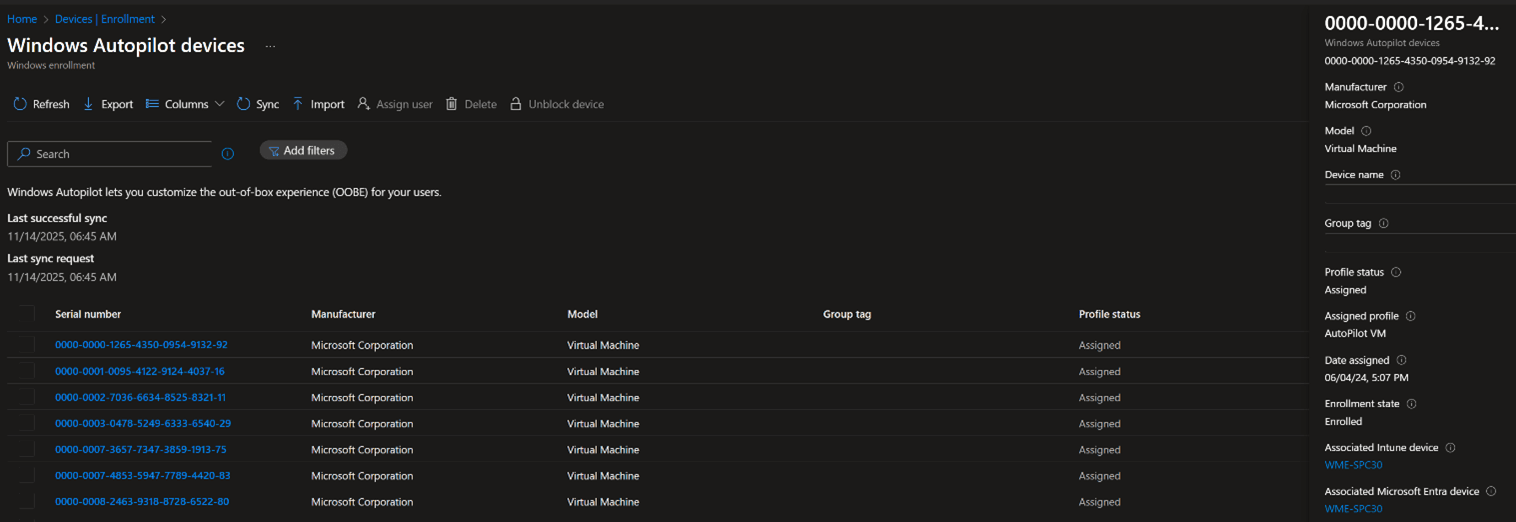Open Associated Intune device WME-SPC30 link
1516x522 pixels.
click(x=1353, y=465)
